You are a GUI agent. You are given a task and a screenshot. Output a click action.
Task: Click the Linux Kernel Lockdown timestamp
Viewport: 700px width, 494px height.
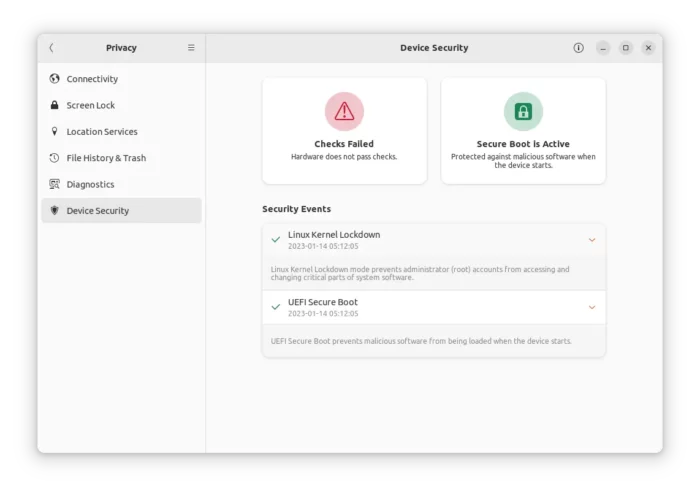click(x=323, y=246)
